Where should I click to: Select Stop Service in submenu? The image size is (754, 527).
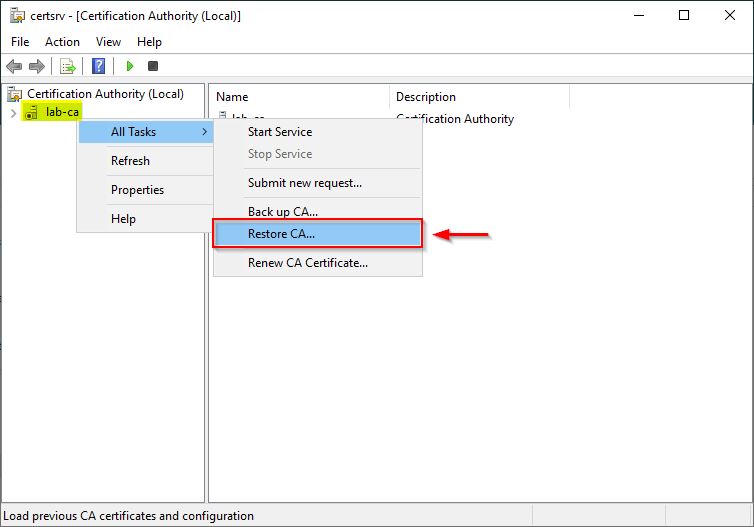[x=318, y=154]
